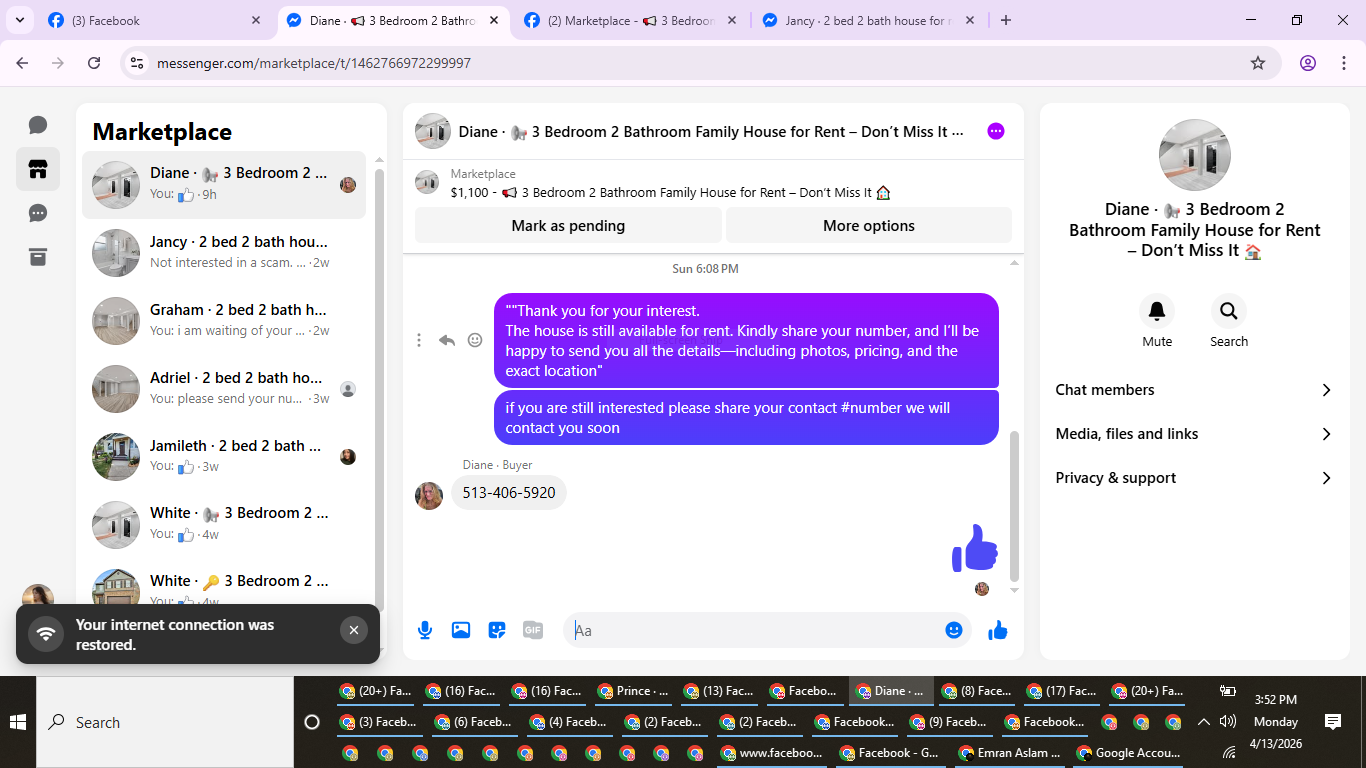1366x768 pixels.
Task: View site information icon in address bar
Action: 138,63
